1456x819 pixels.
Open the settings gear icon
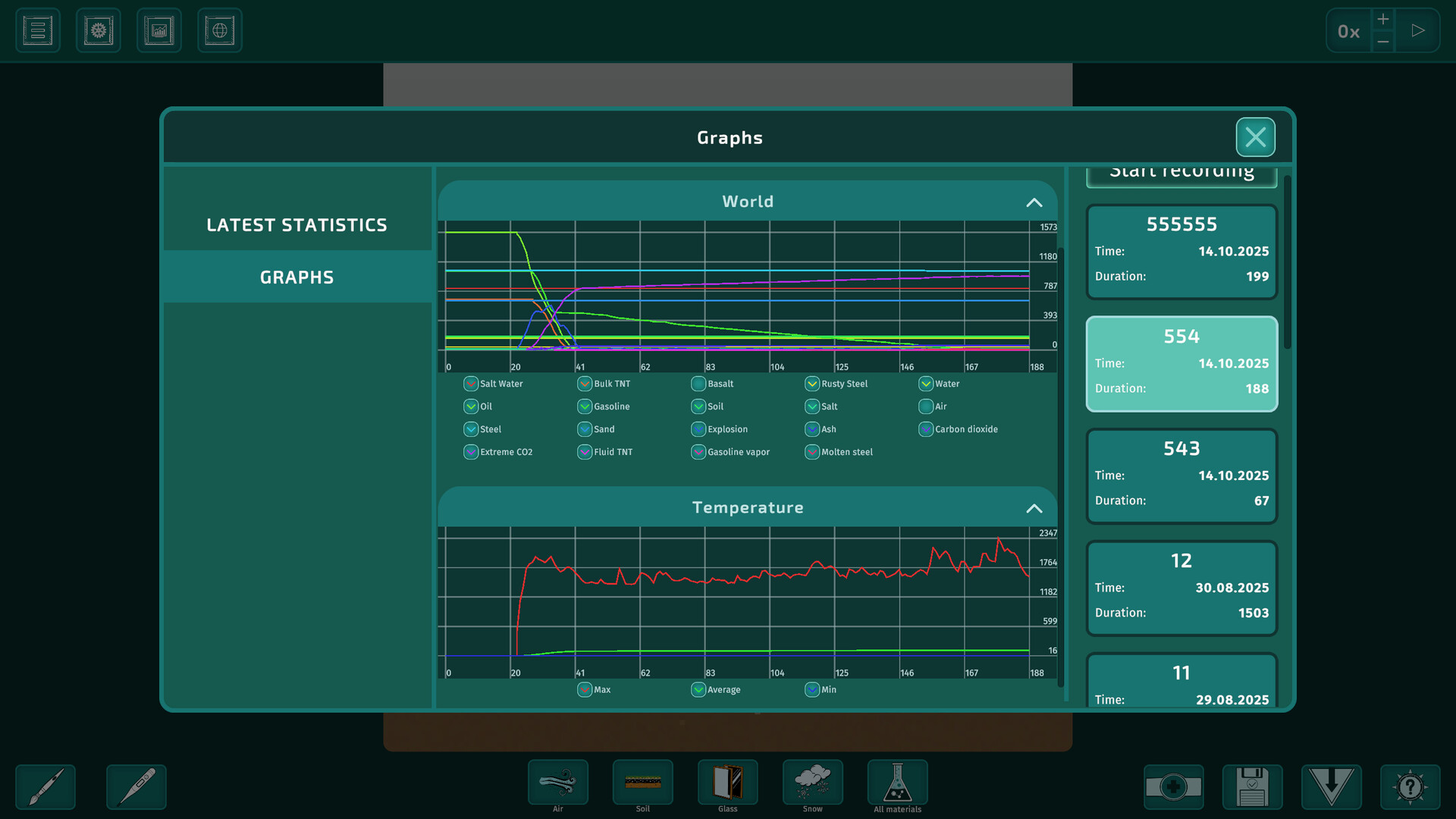tap(98, 30)
